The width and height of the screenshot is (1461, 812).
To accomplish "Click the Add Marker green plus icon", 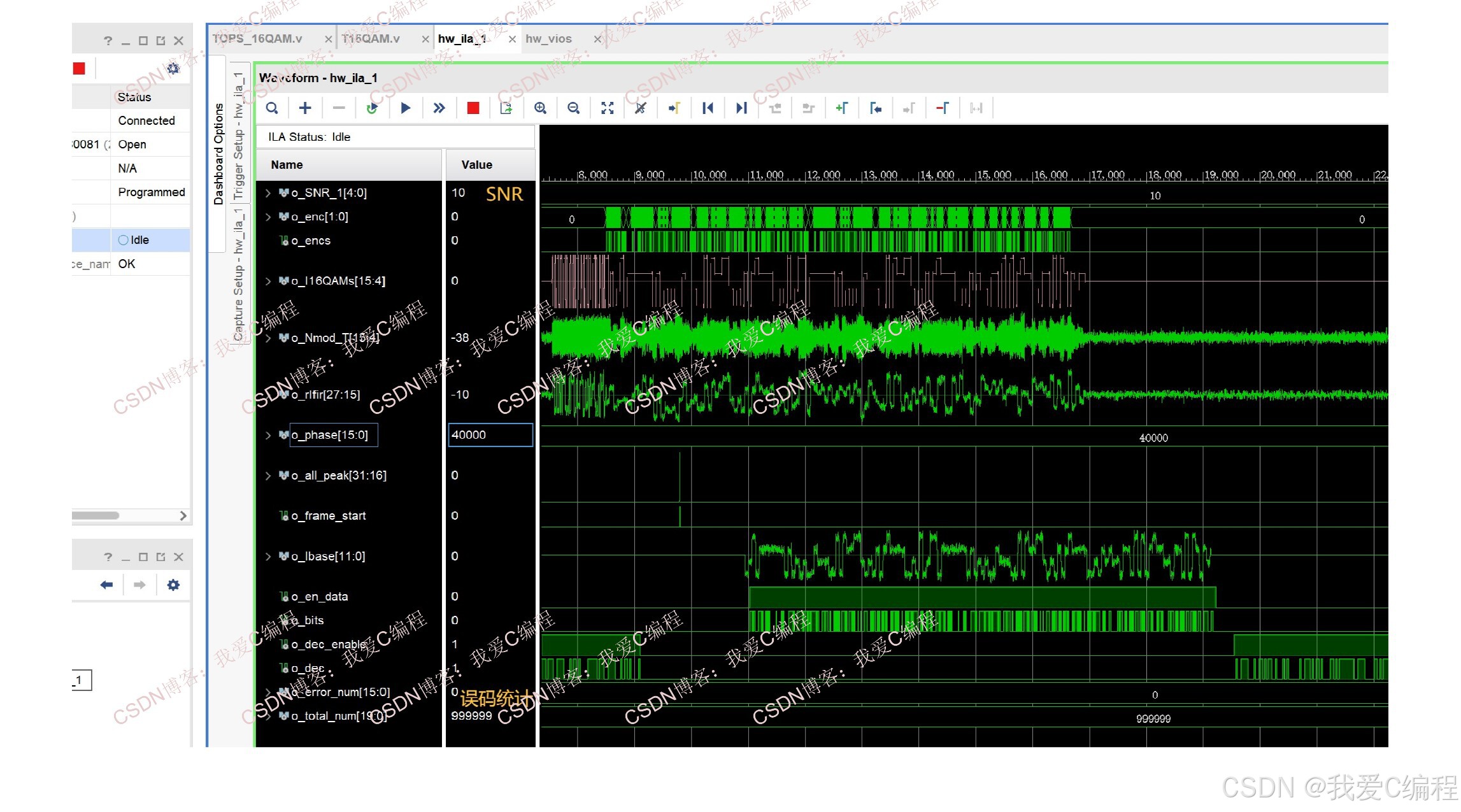I will (841, 108).
